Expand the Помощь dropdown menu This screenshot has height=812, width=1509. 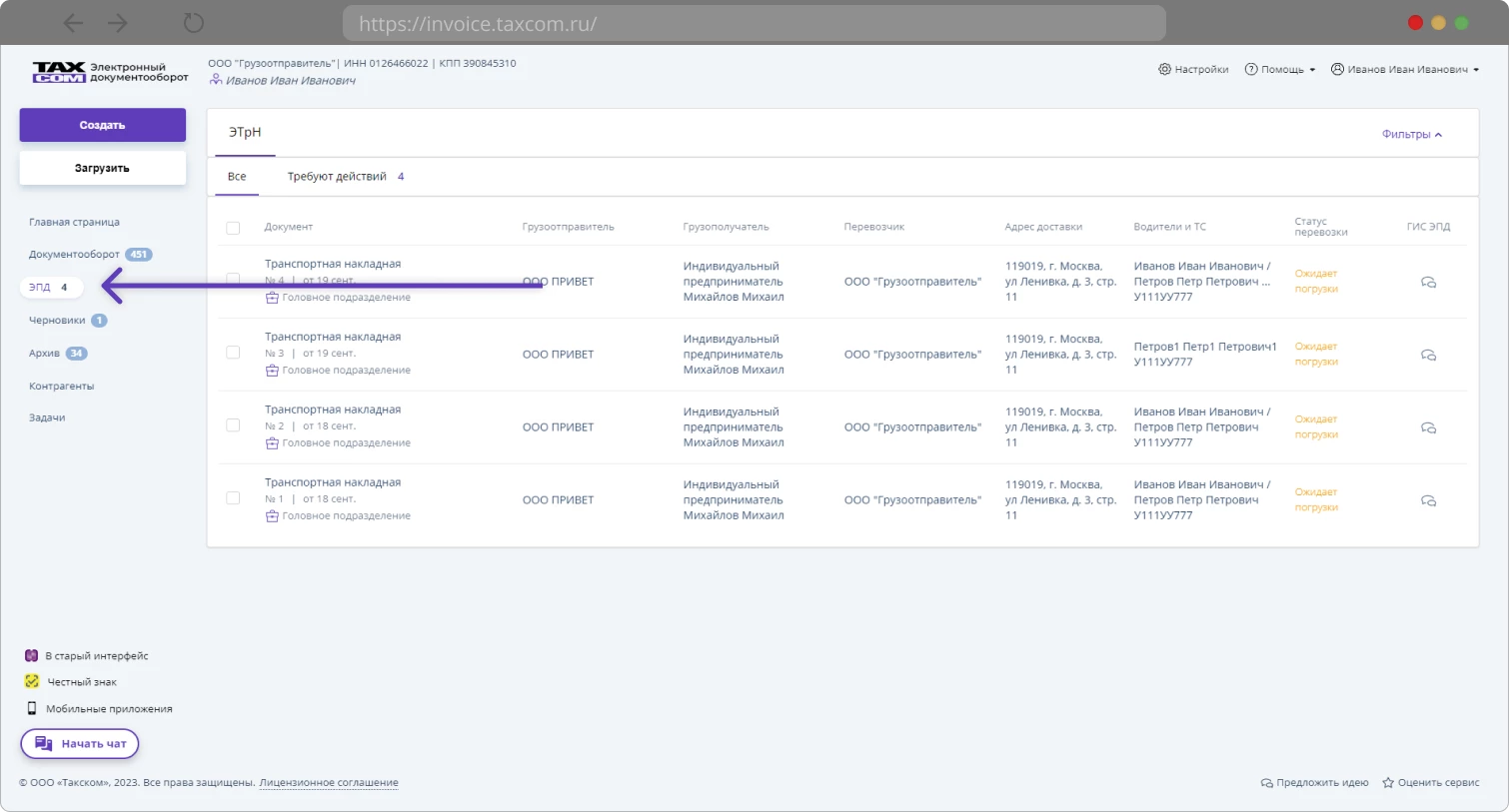[1281, 69]
